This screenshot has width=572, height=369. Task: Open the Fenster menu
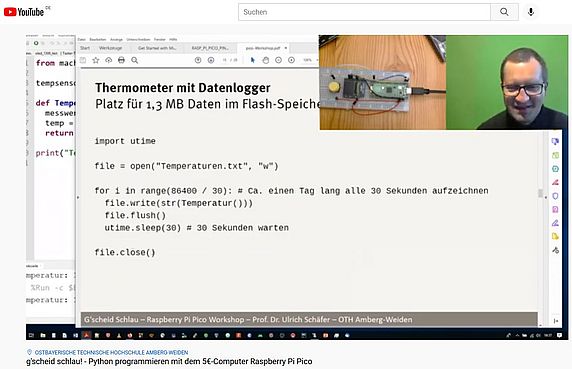click(x=159, y=39)
